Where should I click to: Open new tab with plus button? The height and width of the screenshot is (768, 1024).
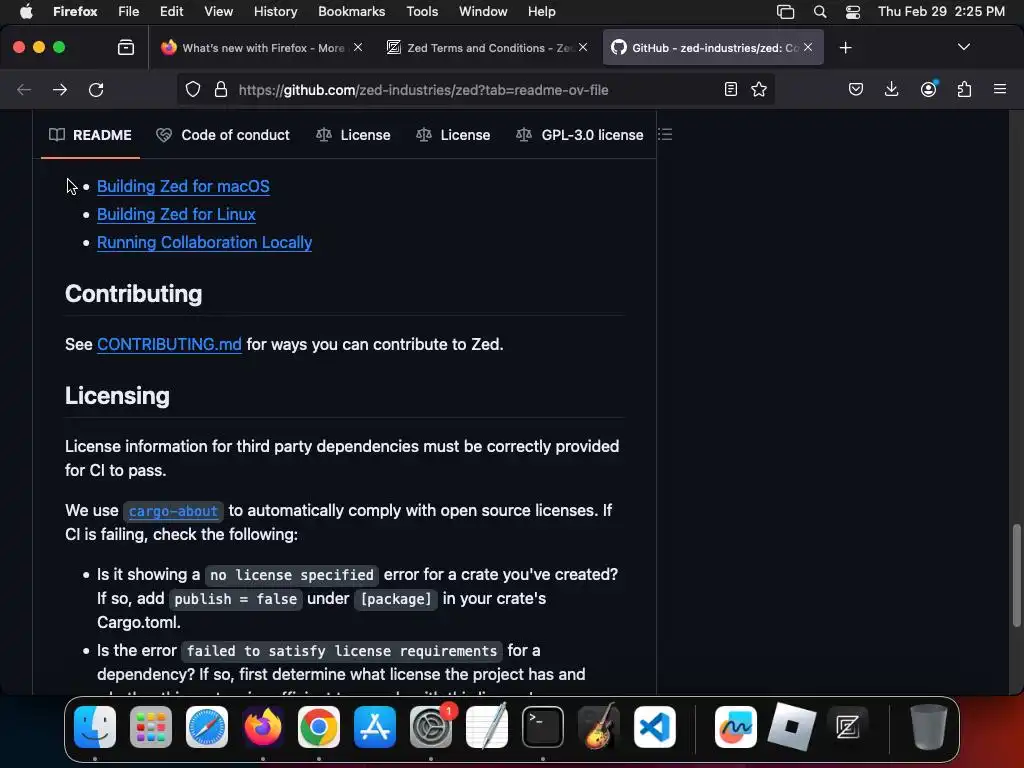tap(846, 48)
